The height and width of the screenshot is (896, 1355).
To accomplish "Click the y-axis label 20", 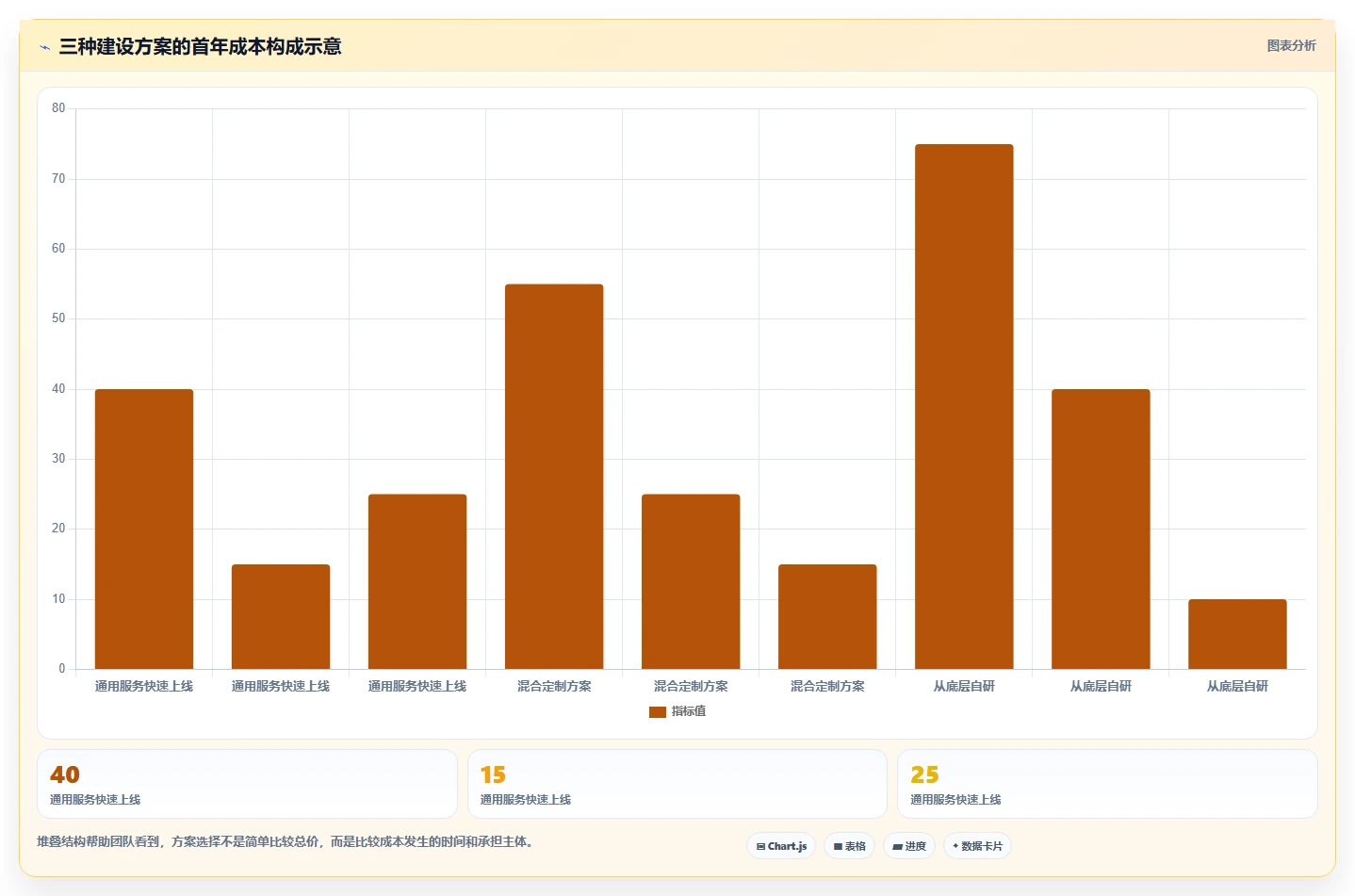I will click(58, 529).
